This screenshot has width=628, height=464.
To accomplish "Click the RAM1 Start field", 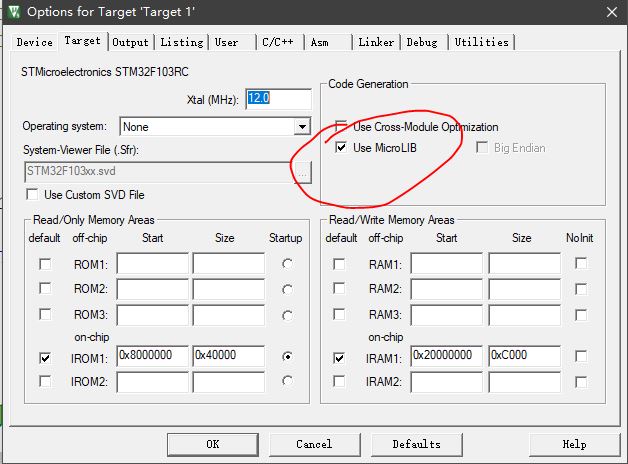I will coord(447,263).
